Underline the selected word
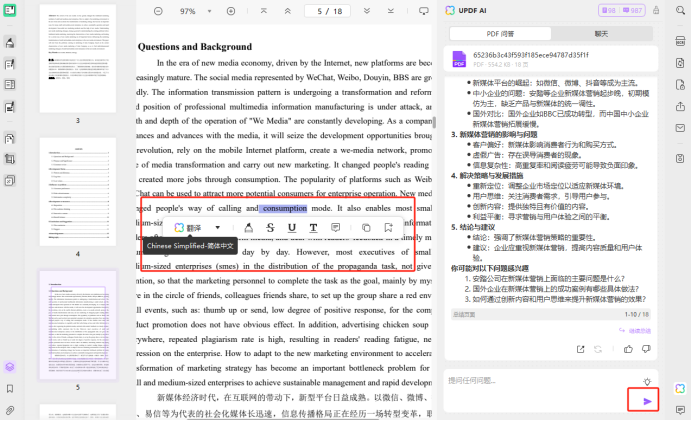The image size is (691, 421). [292, 227]
